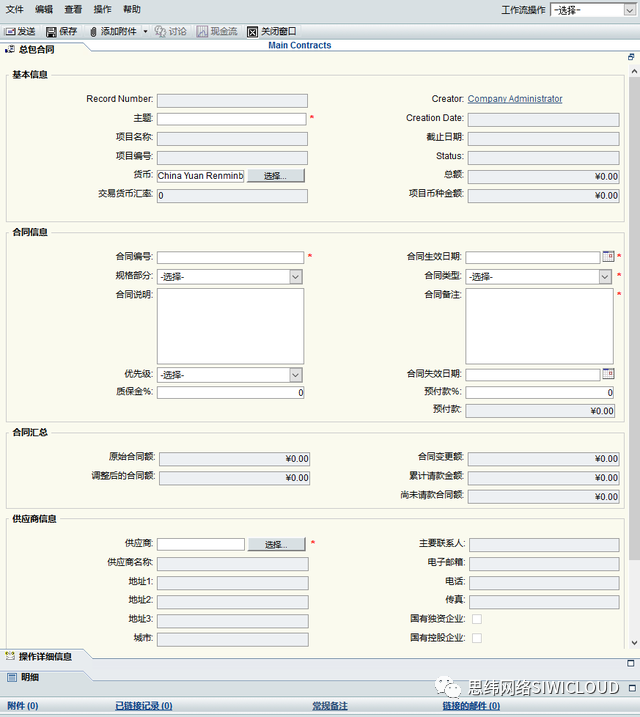640x717 pixels.
Task: Maximize the 操作详细信息 panel
Action: pyautogui.click(x=630, y=663)
